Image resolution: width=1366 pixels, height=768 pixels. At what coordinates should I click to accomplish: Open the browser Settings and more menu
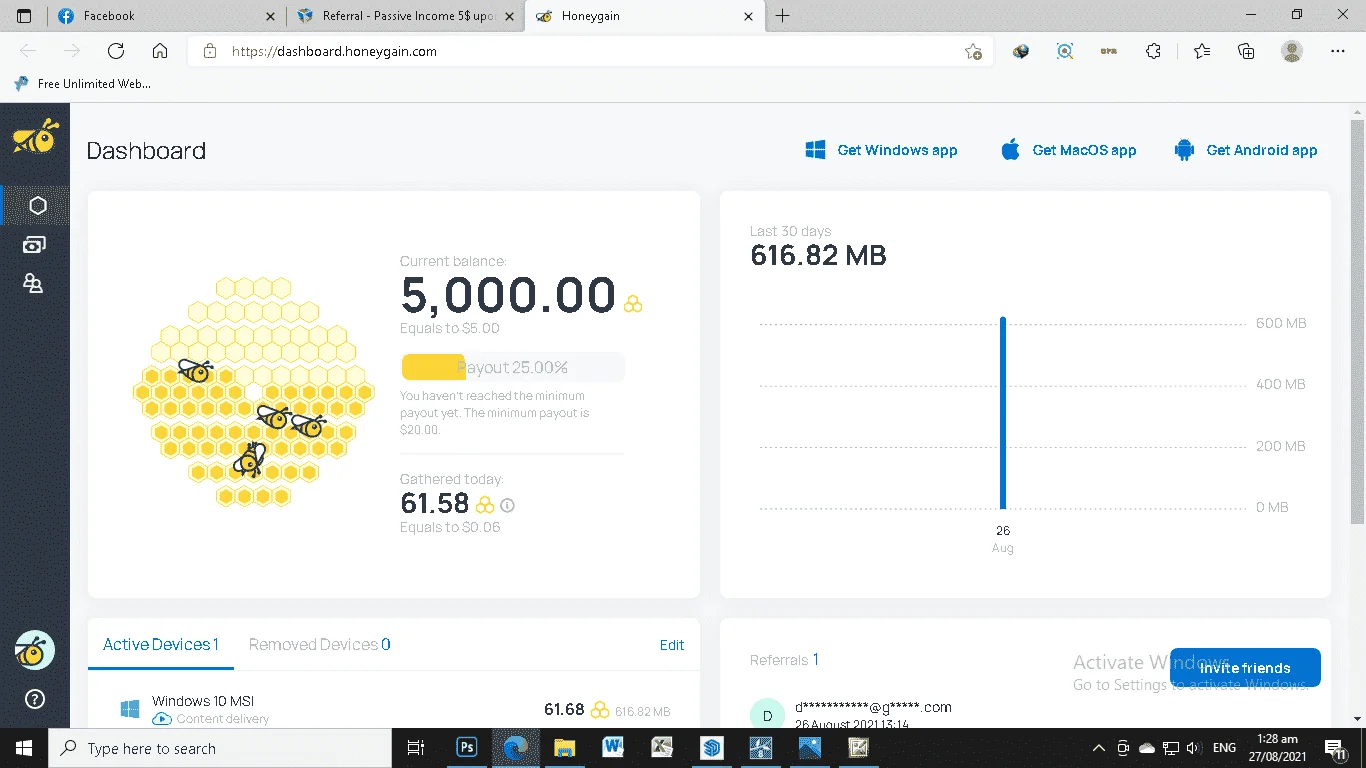pyautogui.click(x=1338, y=51)
